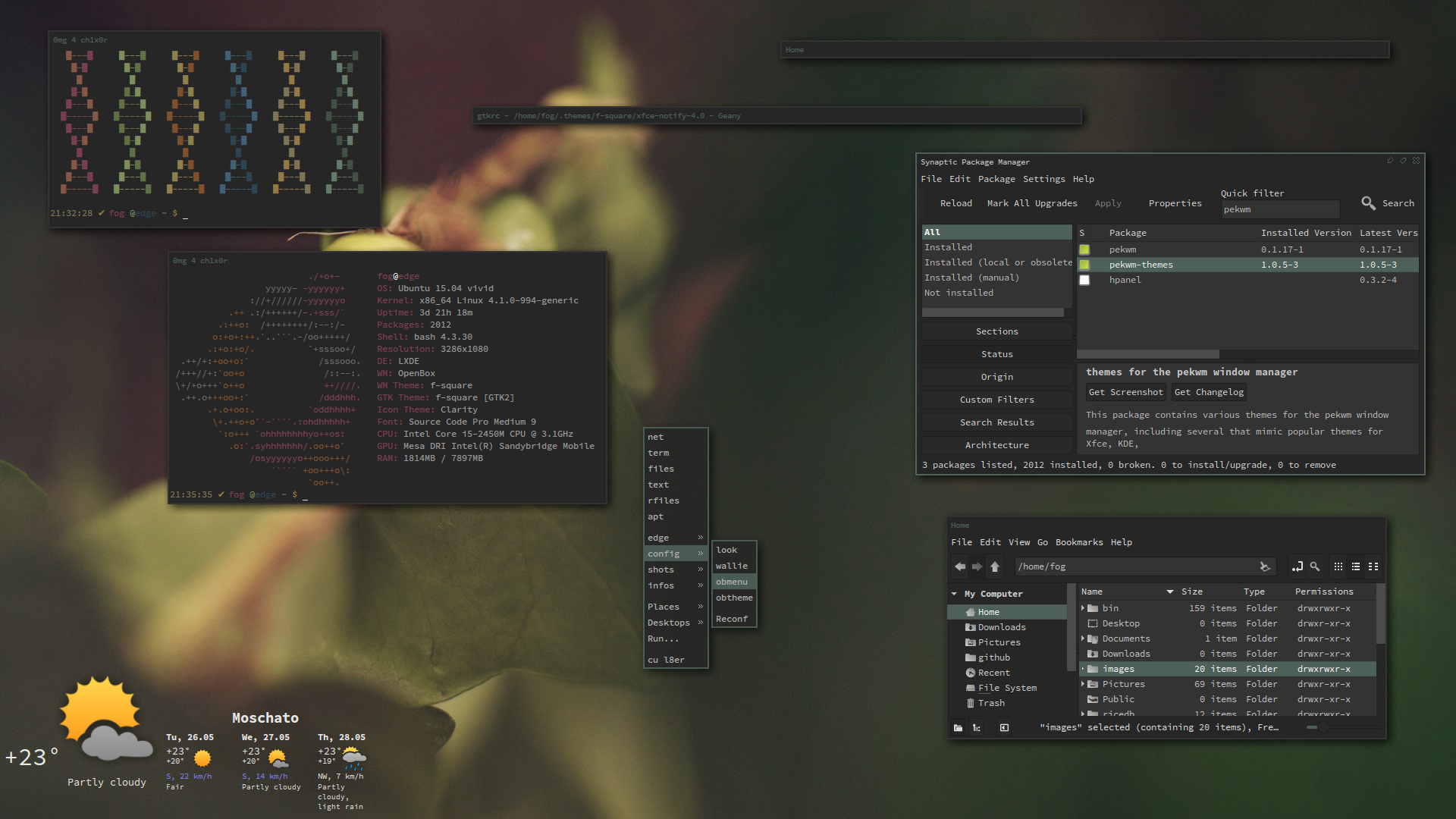Open Desktops submenu in desktop menu
The image size is (1456, 819).
[x=676, y=623]
